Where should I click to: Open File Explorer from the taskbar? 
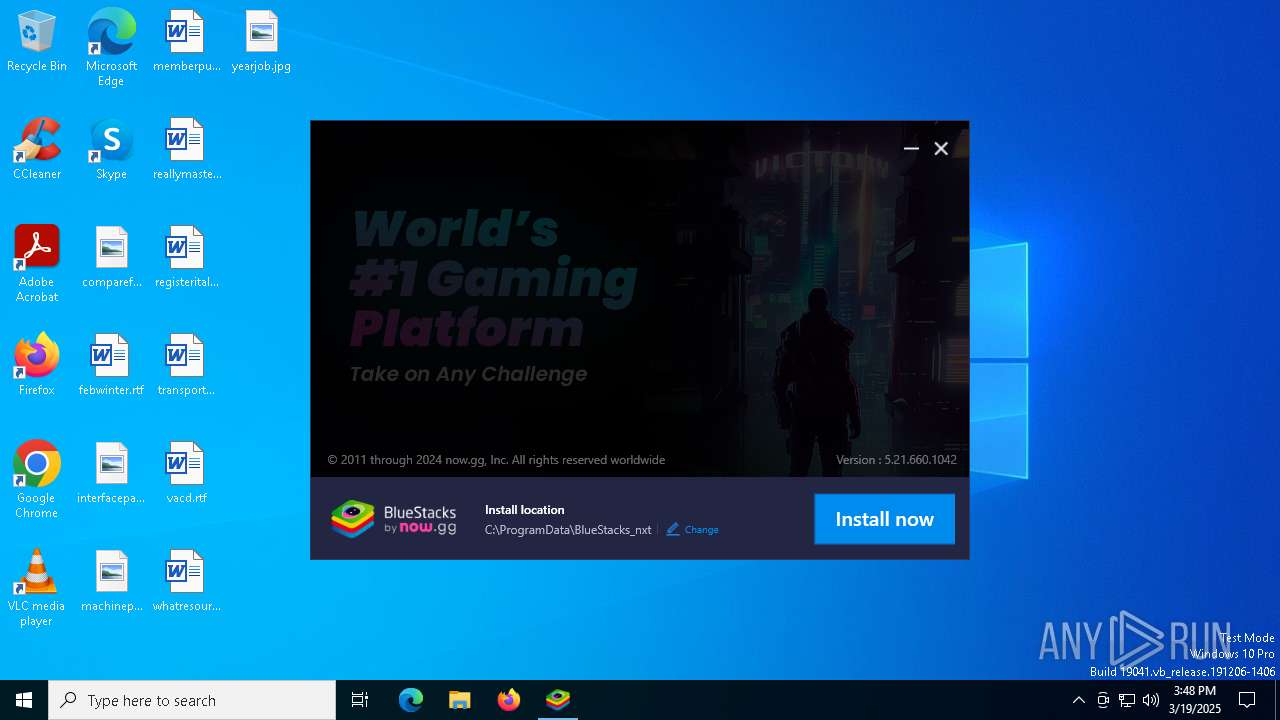click(459, 700)
